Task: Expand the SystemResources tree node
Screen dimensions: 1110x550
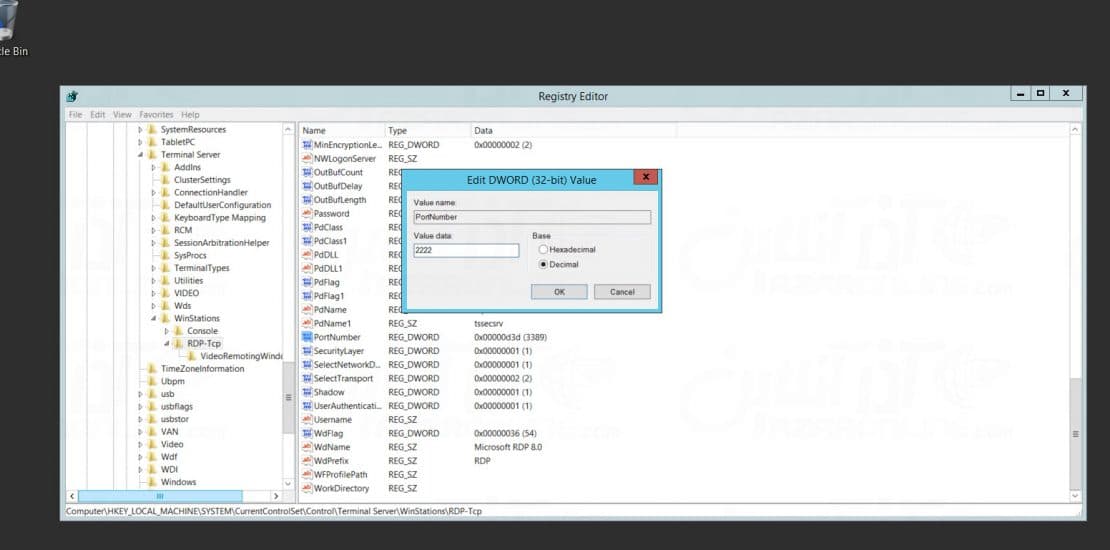Action: click(x=140, y=130)
